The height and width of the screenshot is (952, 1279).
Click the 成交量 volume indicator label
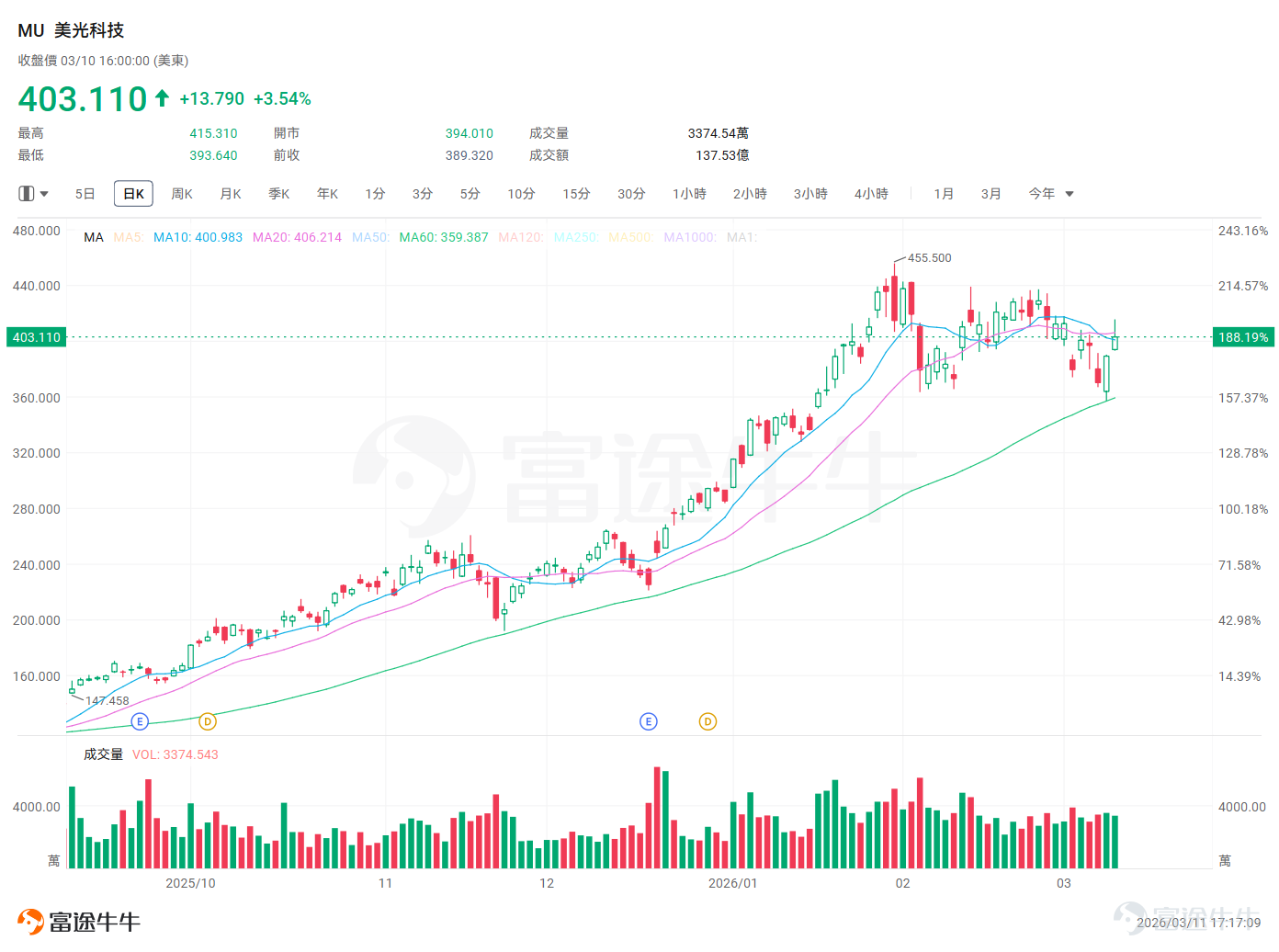pos(103,754)
